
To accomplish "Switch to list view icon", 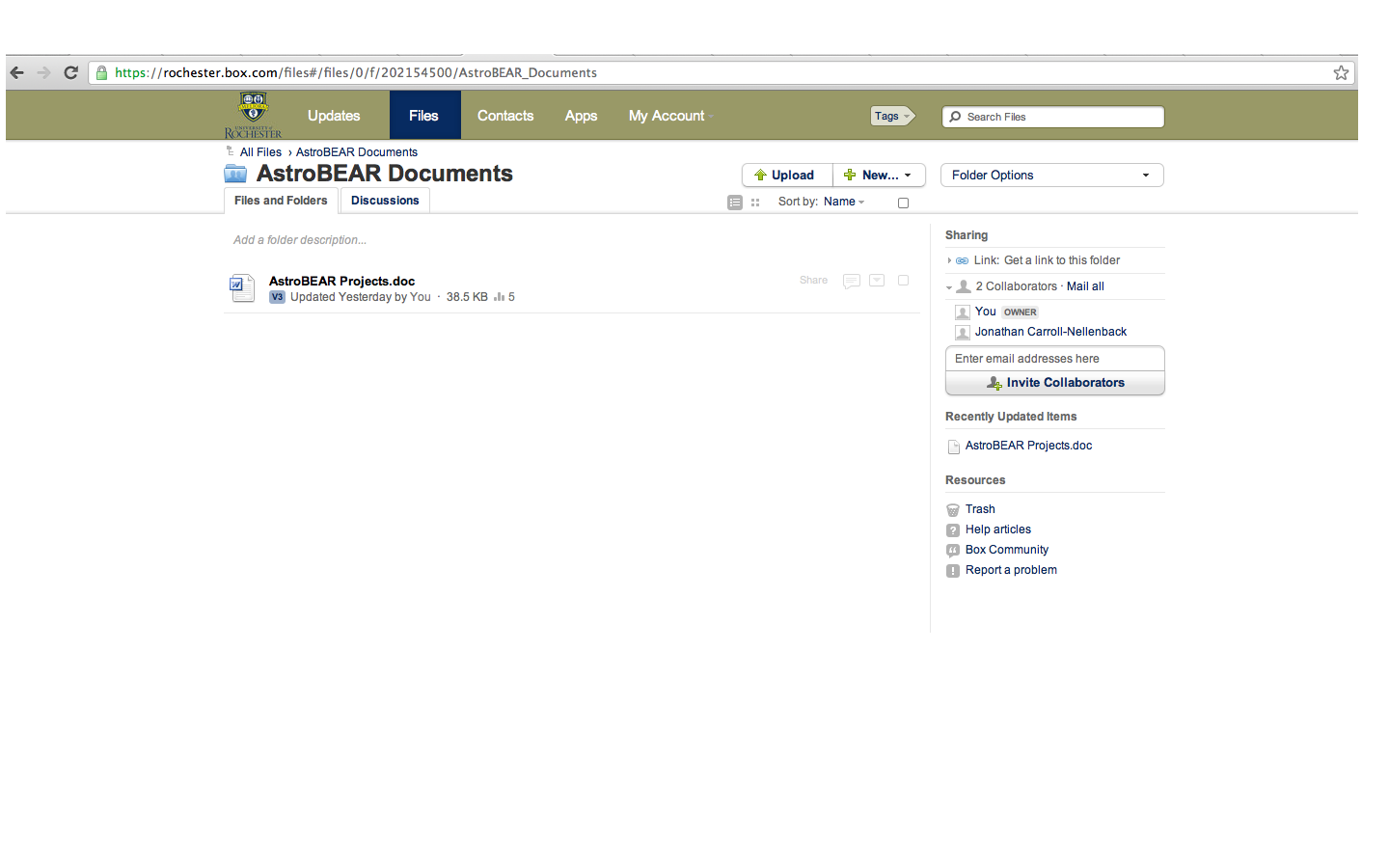I will pos(735,203).
